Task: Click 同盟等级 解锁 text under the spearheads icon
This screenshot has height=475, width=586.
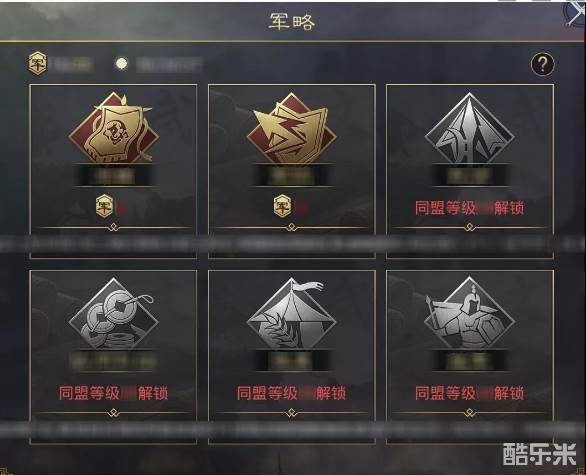Action: (470, 208)
